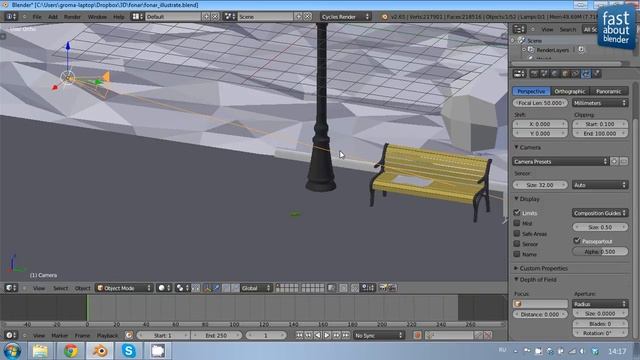This screenshot has height=360, width=640.
Task: Open the Cycles Render engine dropdown
Action: [345, 17]
